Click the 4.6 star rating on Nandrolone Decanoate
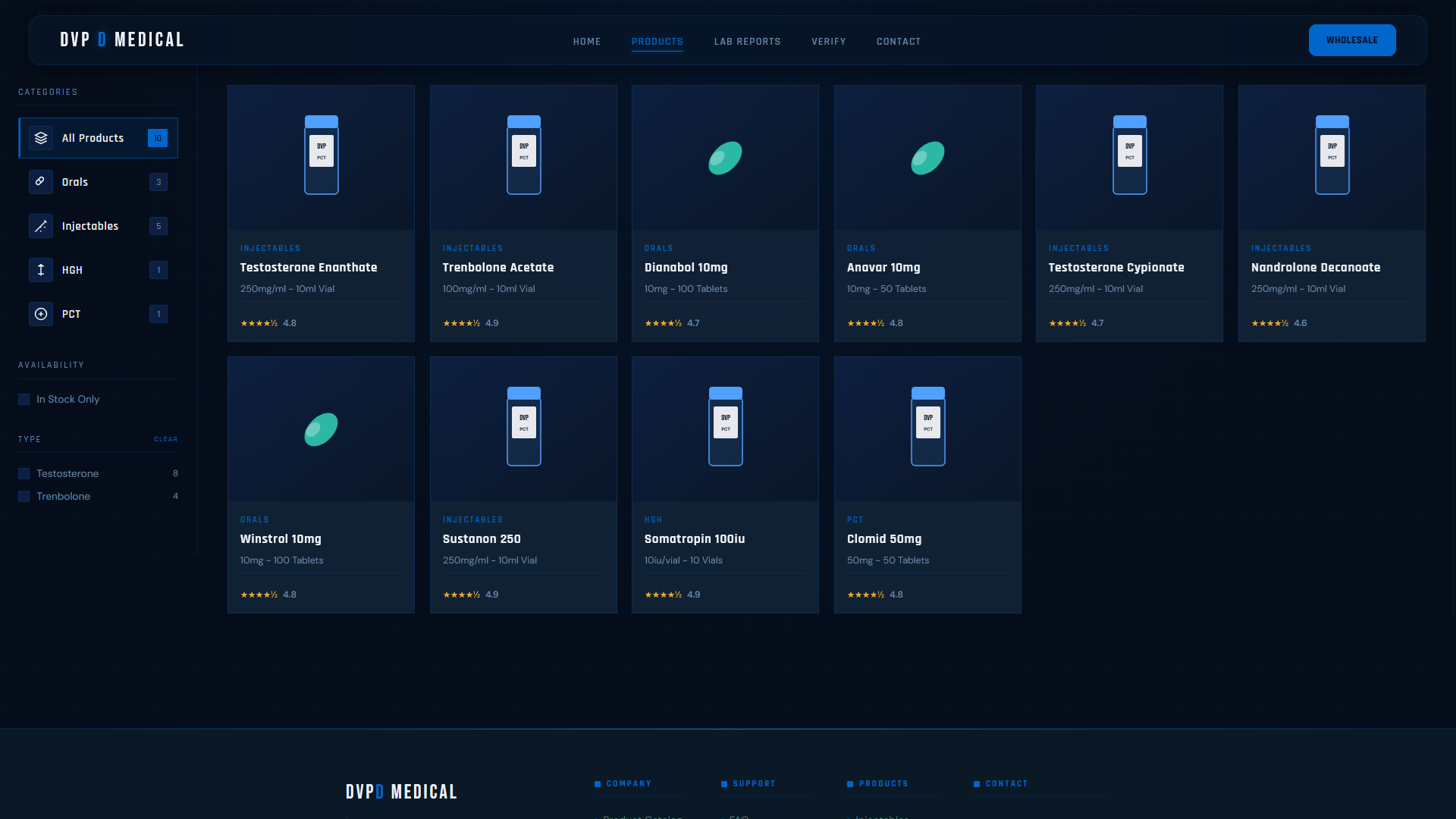The image size is (1456, 819). pyautogui.click(x=1279, y=323)
